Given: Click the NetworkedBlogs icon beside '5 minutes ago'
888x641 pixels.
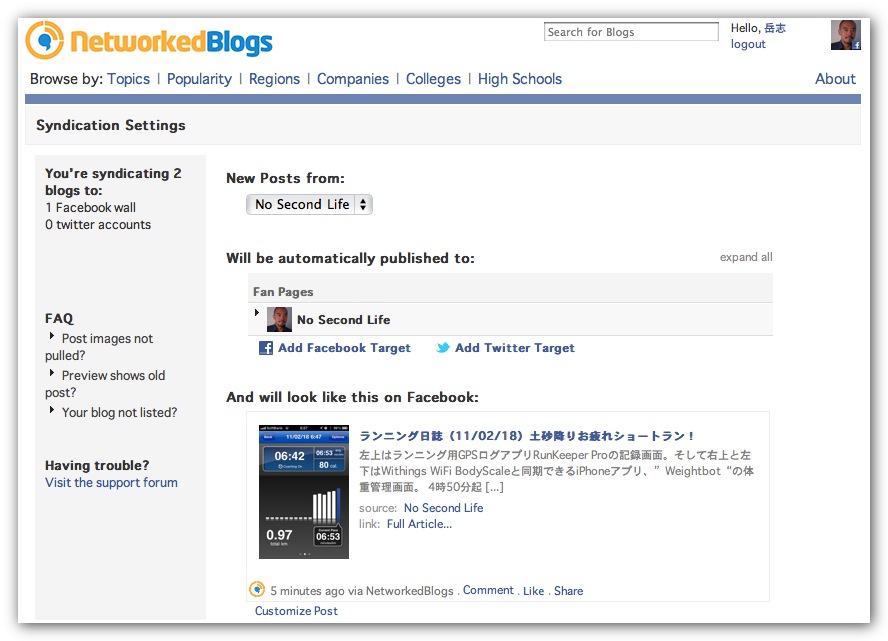Looking at the screenshot, I should (257, 589).
